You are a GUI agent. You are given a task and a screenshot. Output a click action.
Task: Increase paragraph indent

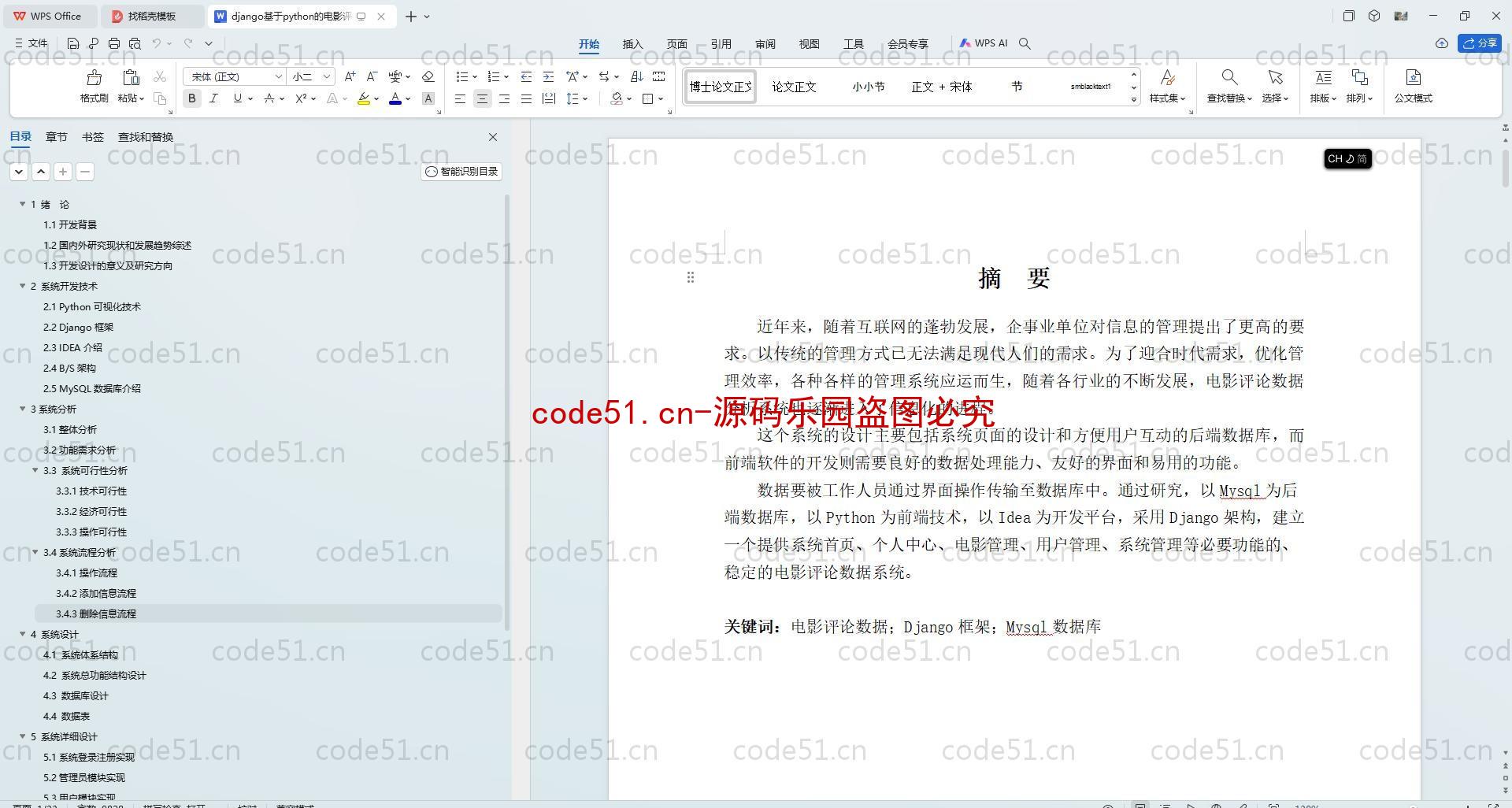click(x=548, y=76)
